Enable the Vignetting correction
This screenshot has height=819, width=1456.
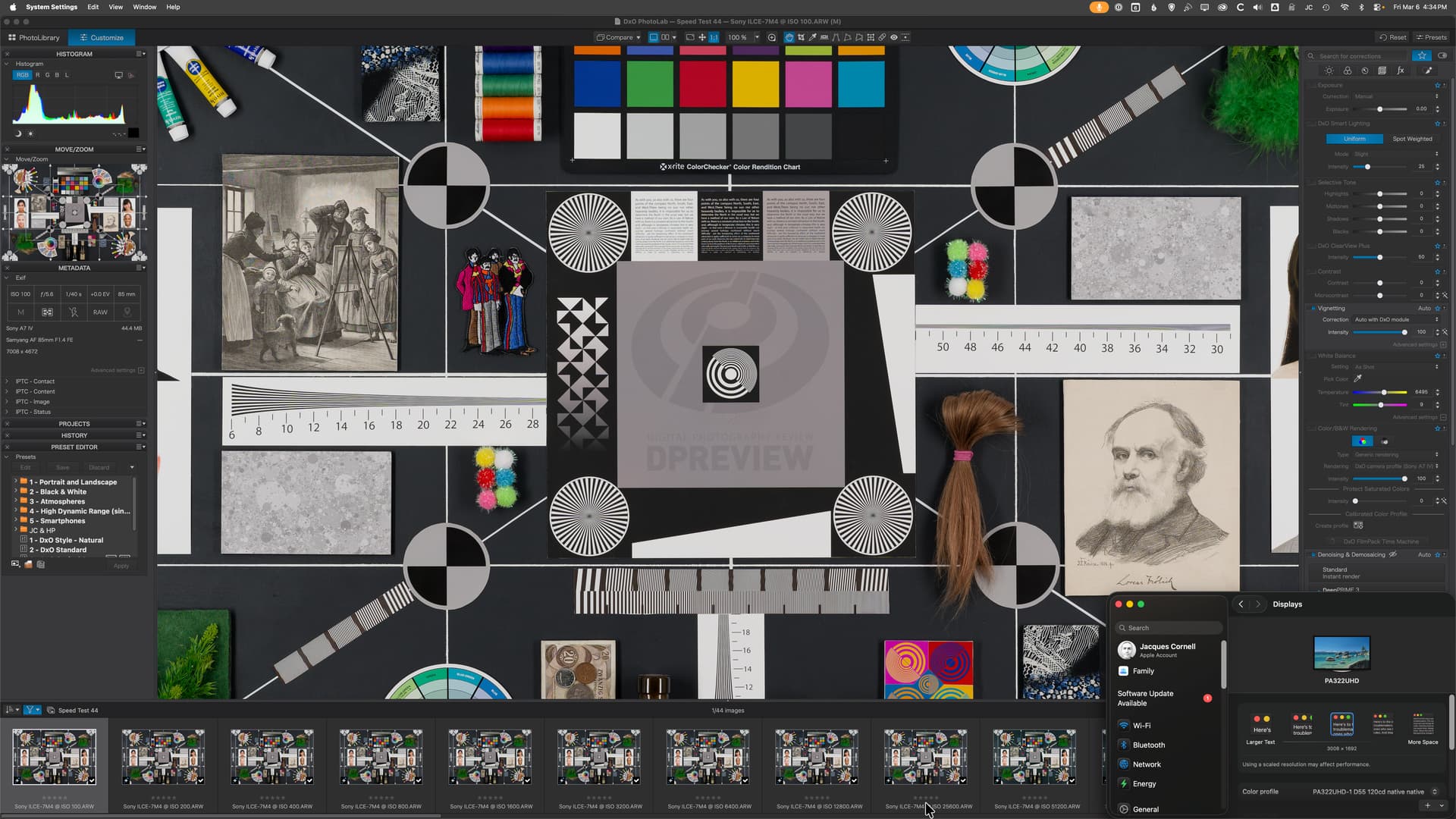1313,309
